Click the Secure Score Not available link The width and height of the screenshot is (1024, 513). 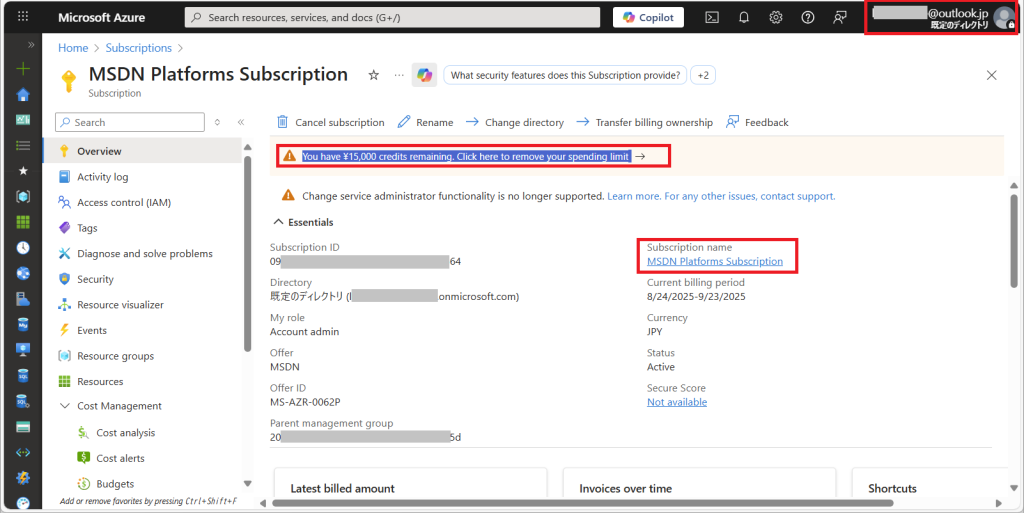[676, 402]
